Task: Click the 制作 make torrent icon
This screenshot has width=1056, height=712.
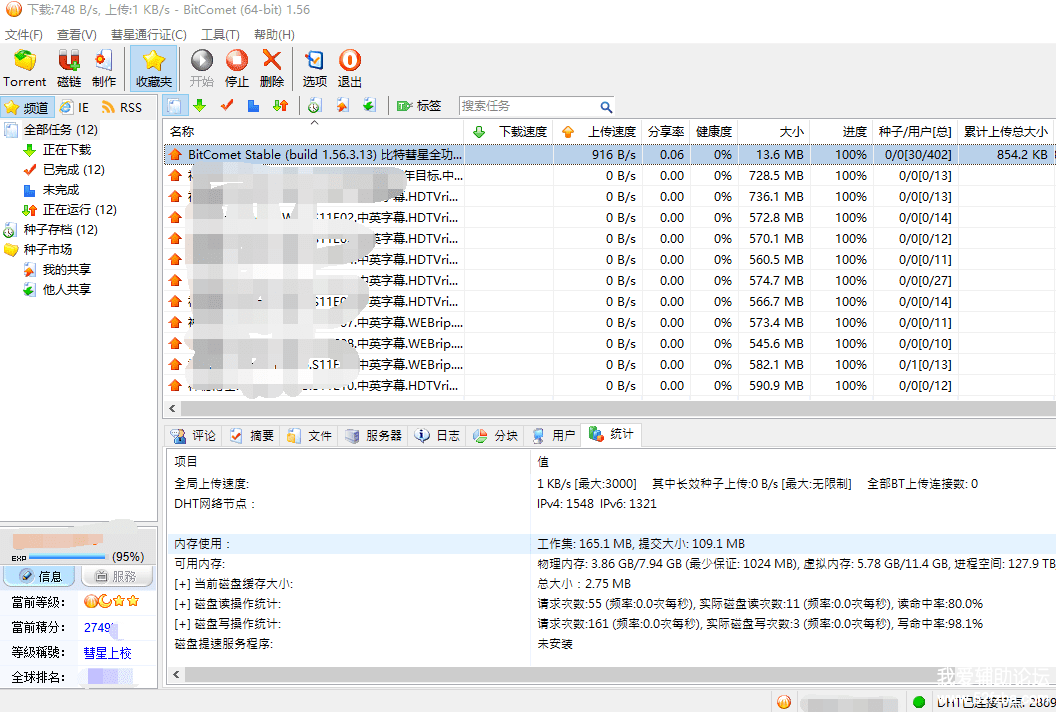Action: tap(104, 68)
